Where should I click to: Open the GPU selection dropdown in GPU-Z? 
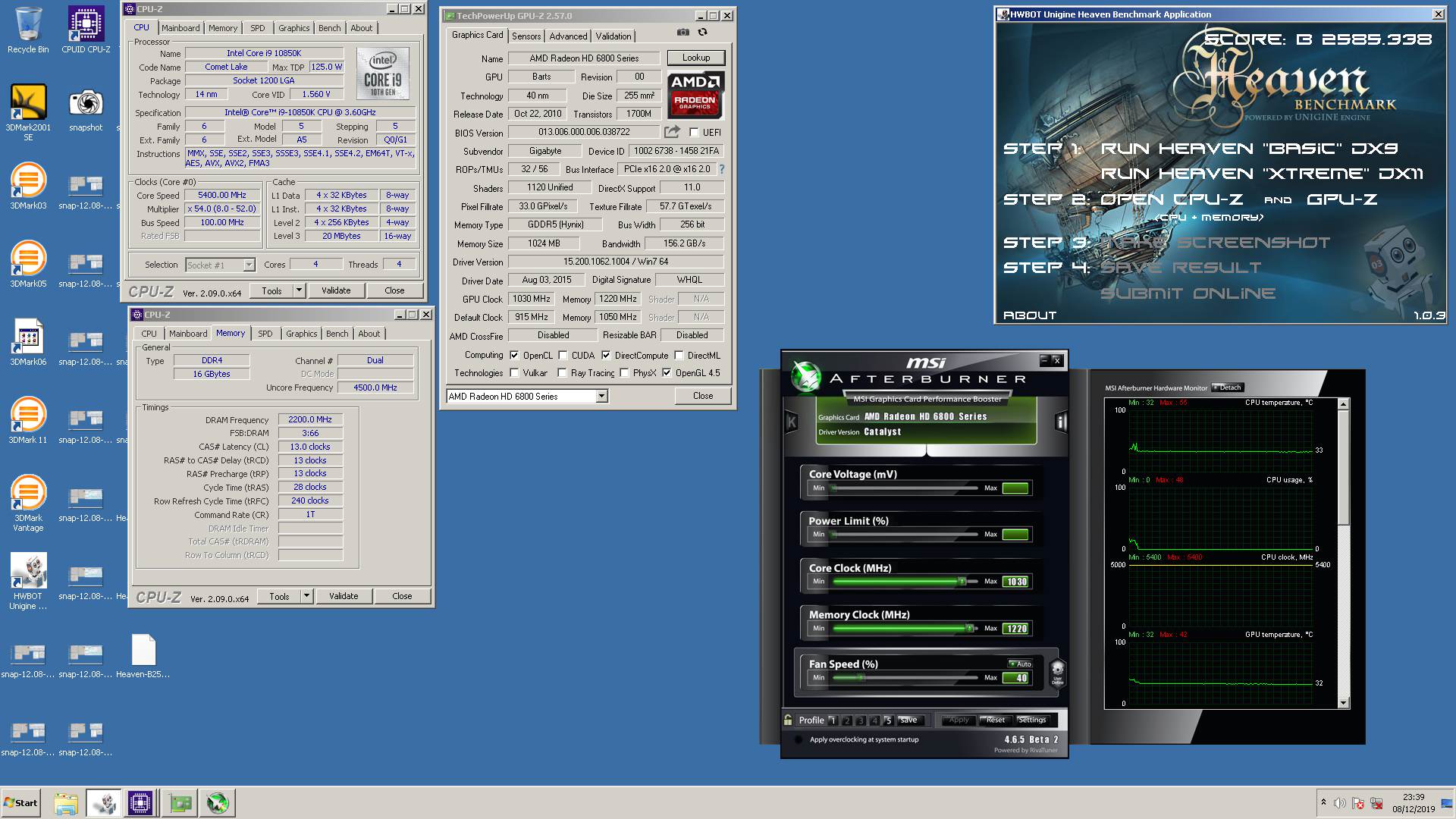click(x=601, y=396)
